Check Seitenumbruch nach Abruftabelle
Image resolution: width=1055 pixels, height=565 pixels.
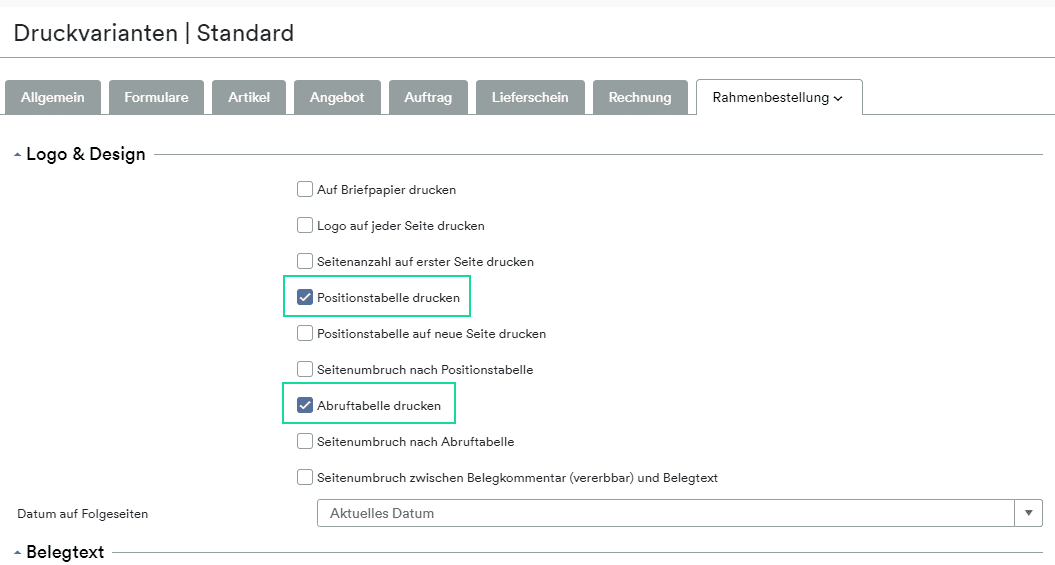click(x=305, y=441)
